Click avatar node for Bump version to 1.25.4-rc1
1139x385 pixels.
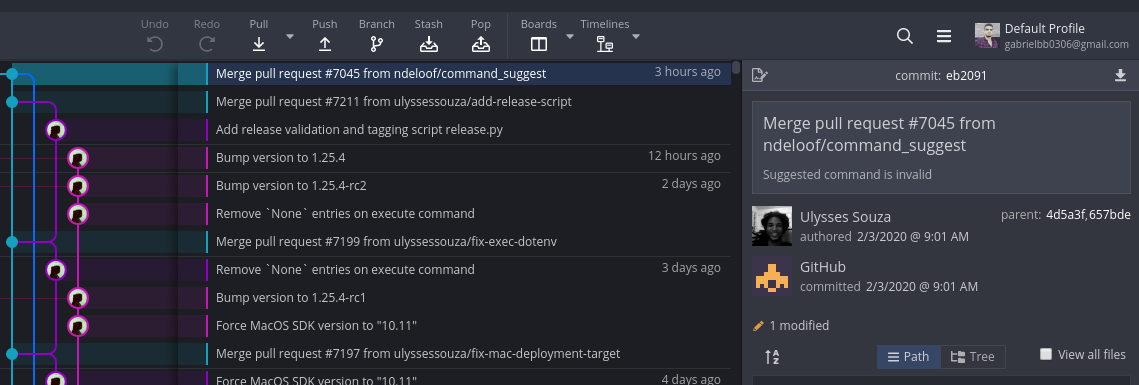click(x=78, y=298)
